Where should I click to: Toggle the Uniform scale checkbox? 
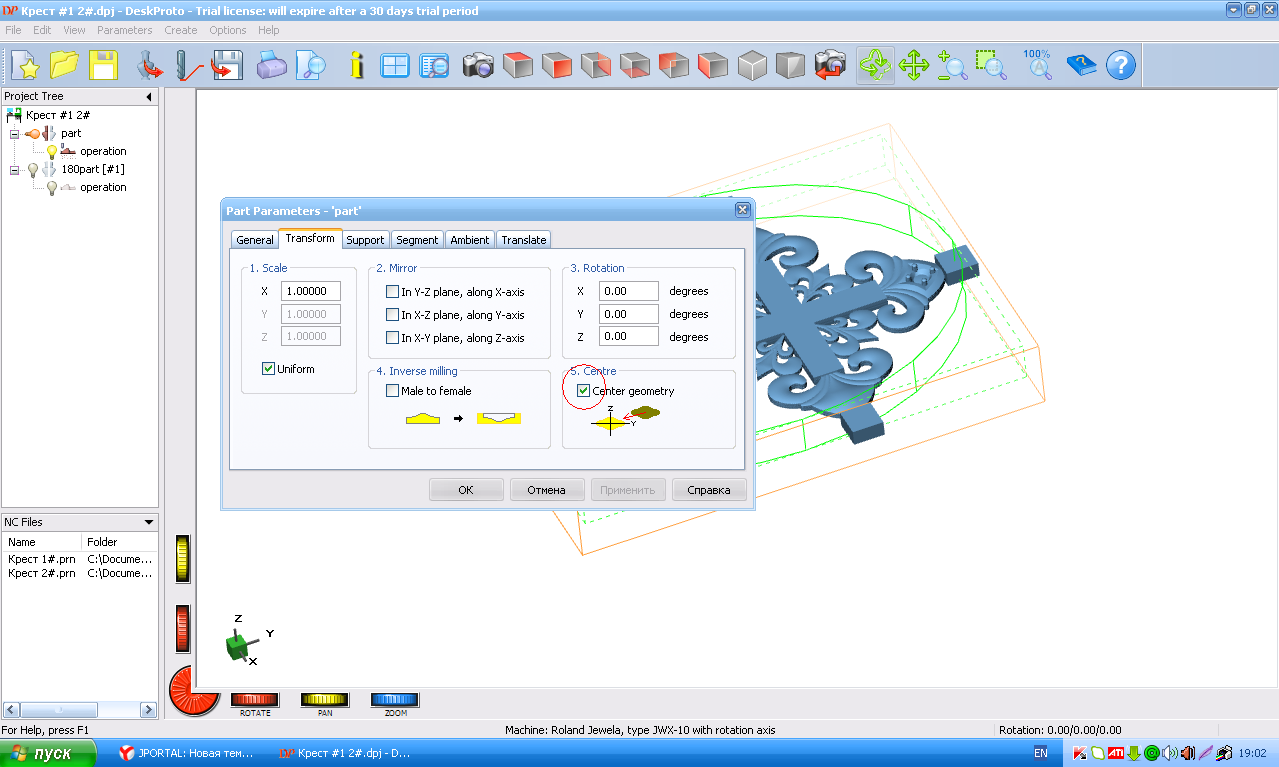coord(268,369)
